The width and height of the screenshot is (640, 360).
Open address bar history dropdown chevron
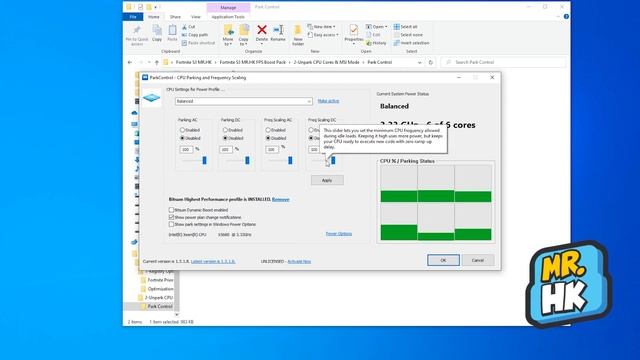click(420, 62)
